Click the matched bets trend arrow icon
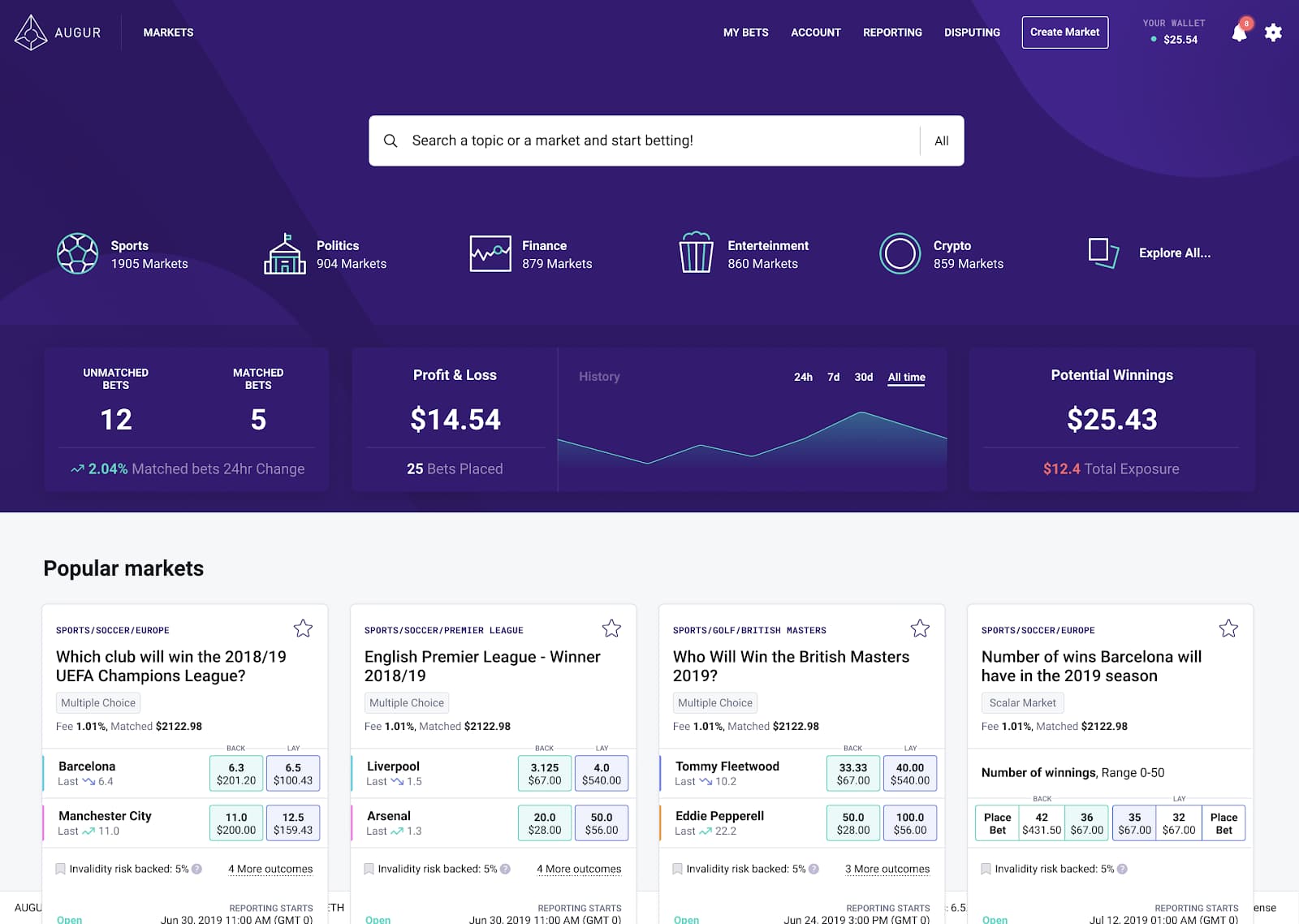This screenshot has width=1299, height=924. pyautogui.click(x=77, y=469)
